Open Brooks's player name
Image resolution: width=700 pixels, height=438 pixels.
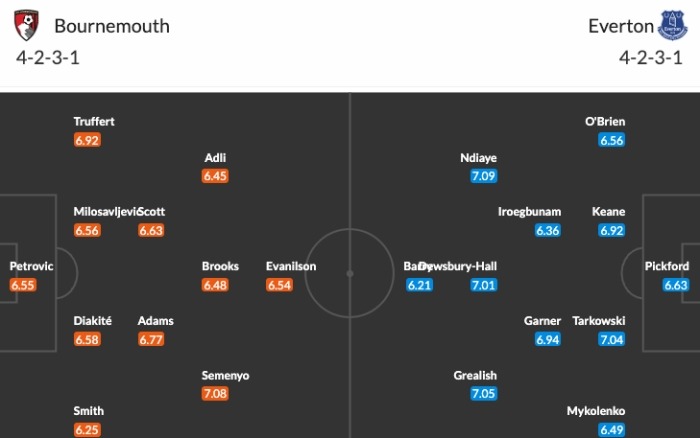(220, 266)
